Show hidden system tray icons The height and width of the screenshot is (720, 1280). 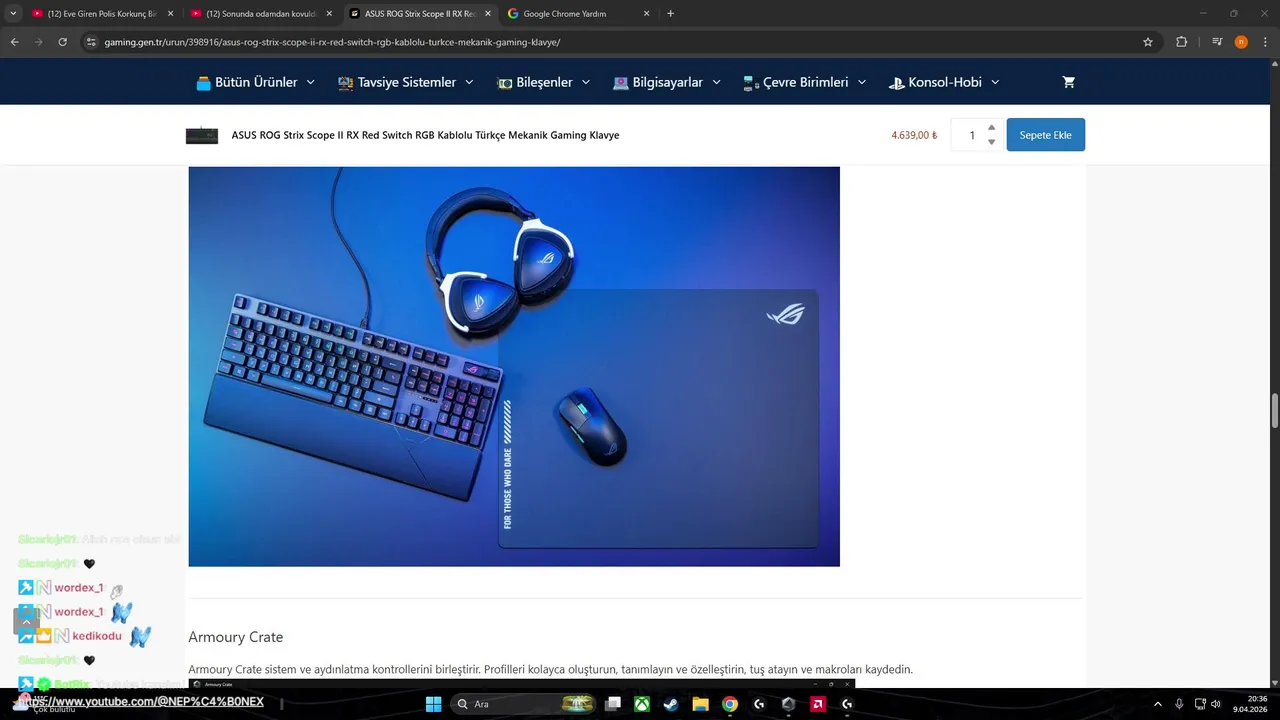click(x=1158, y=704)
